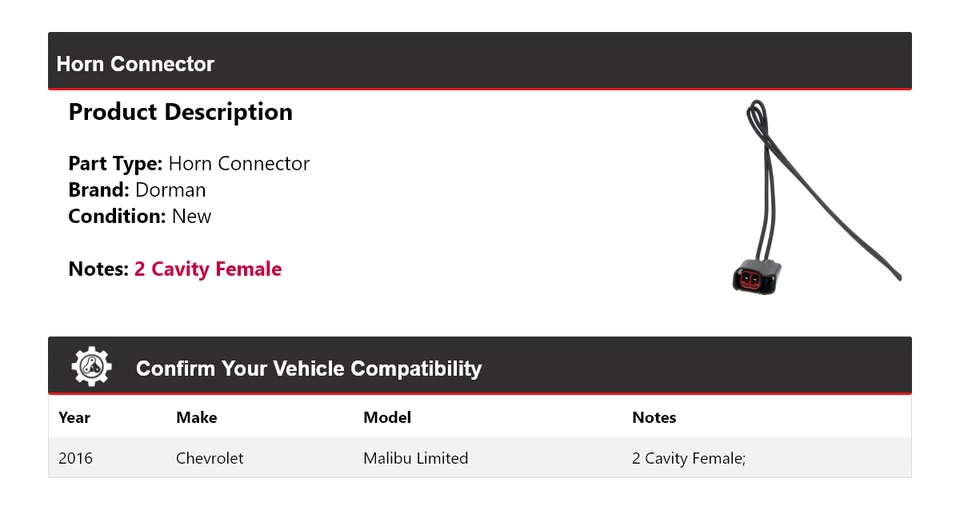960x510 pixels.
Task: Select the Part Type label
Action: tap(115, 163)
